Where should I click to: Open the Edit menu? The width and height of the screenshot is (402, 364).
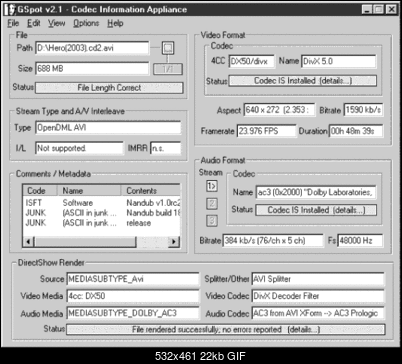pos(34,23)
